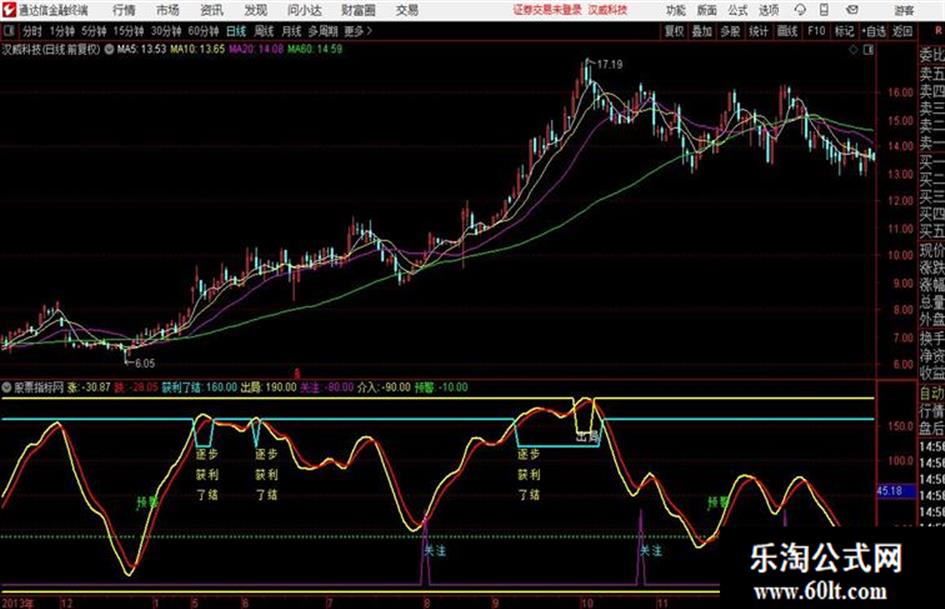945x609 pixels.
Task: Open the mobile phone icon in title bar
Action: (x=824, y=10)
